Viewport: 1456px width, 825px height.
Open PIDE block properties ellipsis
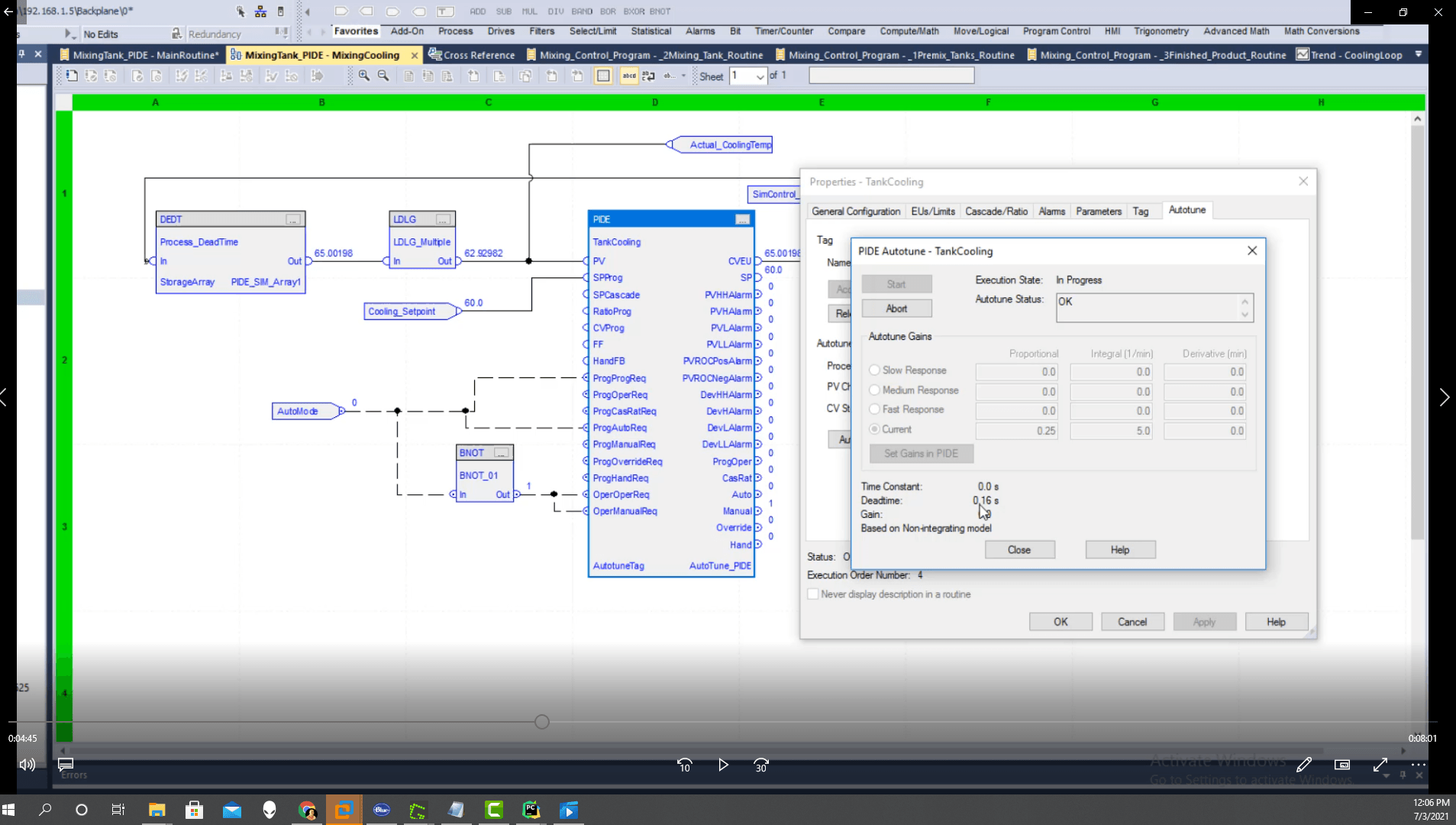coord(741,219)
